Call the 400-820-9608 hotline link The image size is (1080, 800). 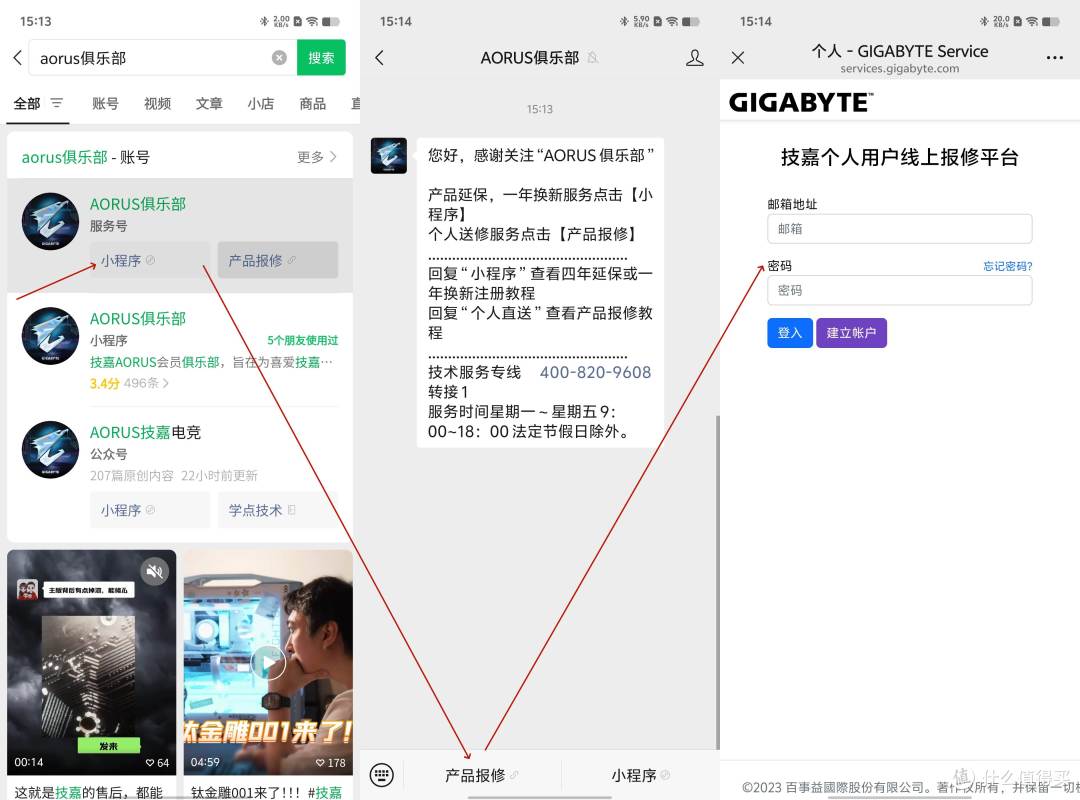coord(595,372)
